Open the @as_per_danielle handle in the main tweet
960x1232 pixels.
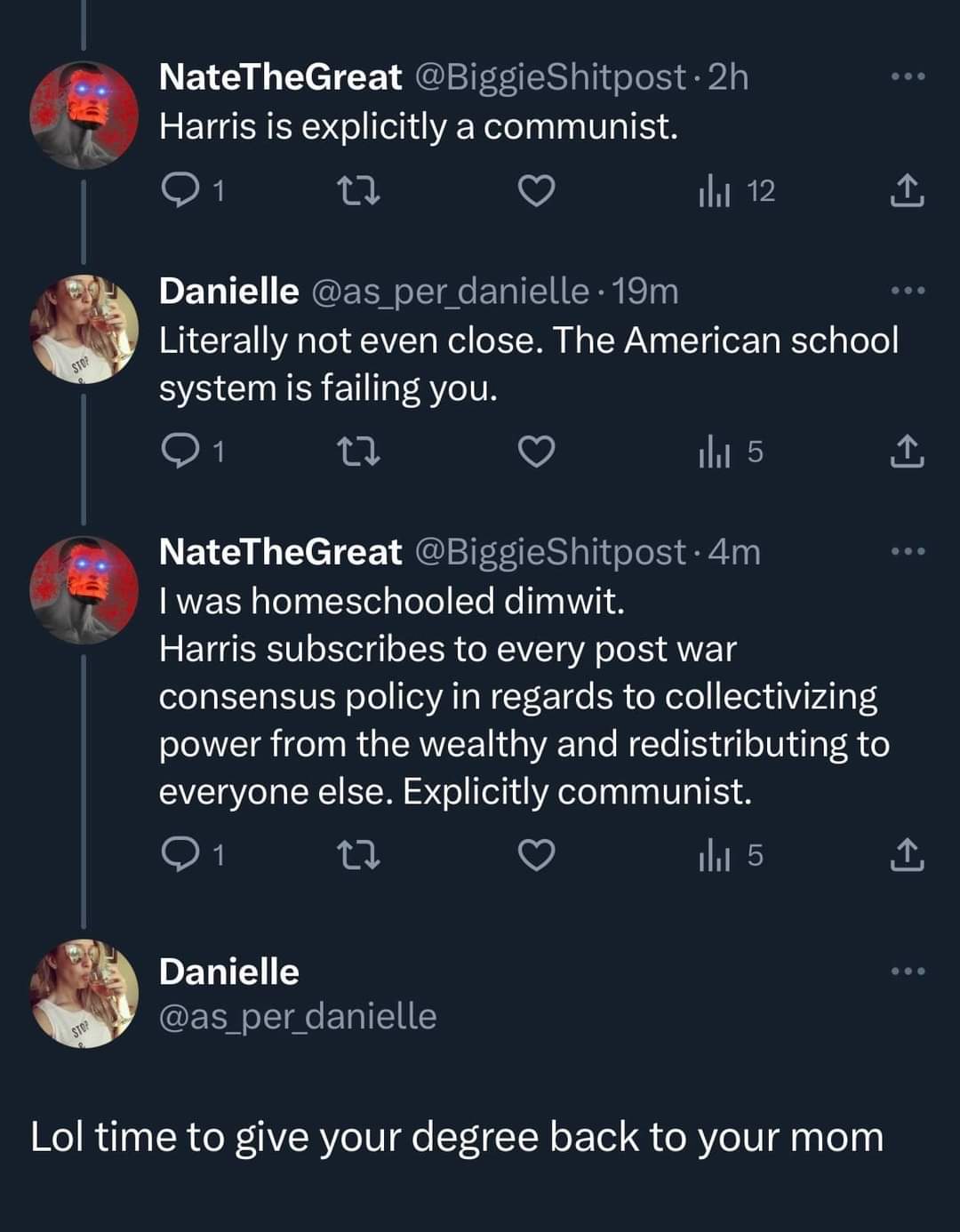[x=298, y=1016]
